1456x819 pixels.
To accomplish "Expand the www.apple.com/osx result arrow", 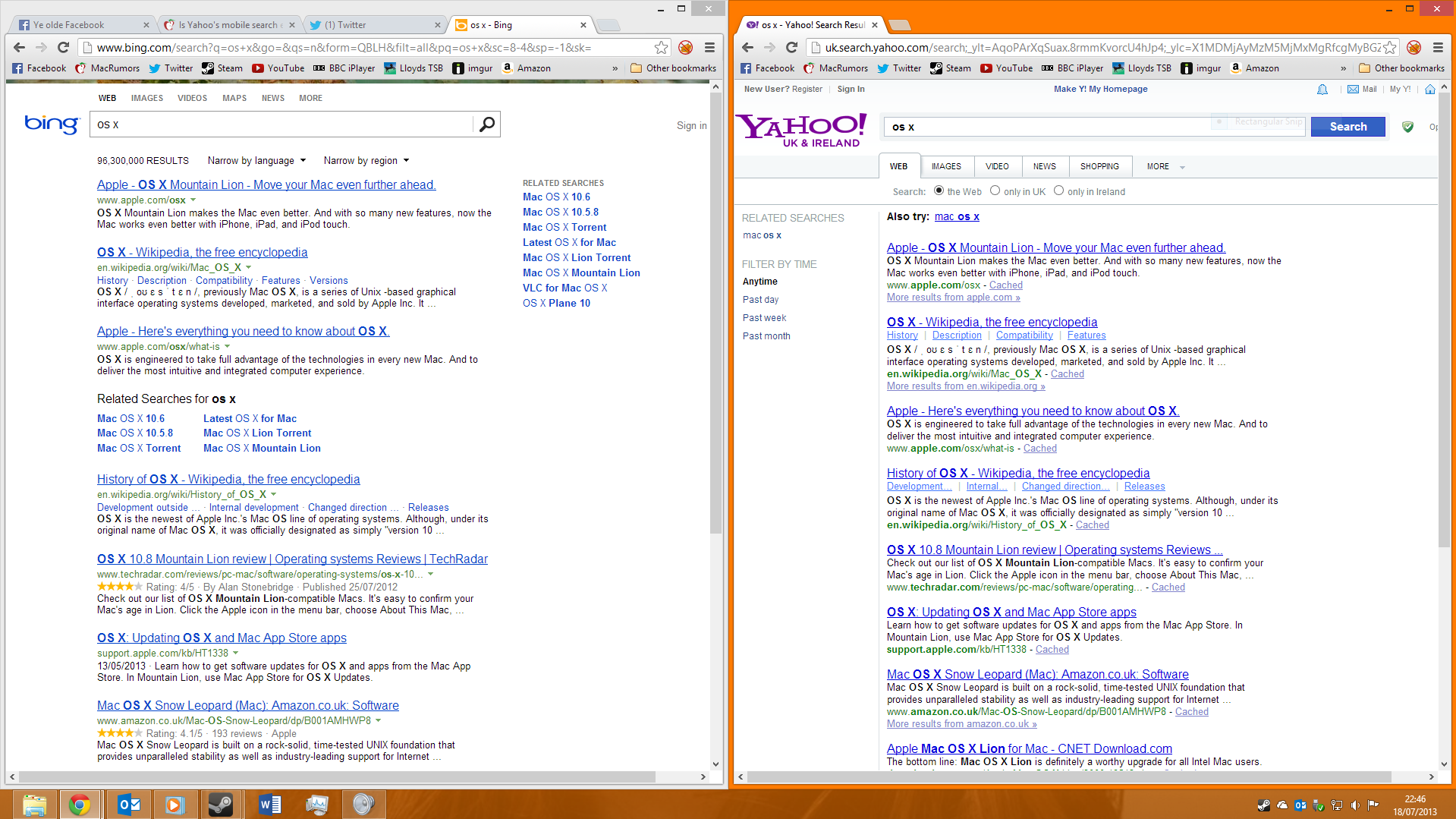I will tap(193, 200).
